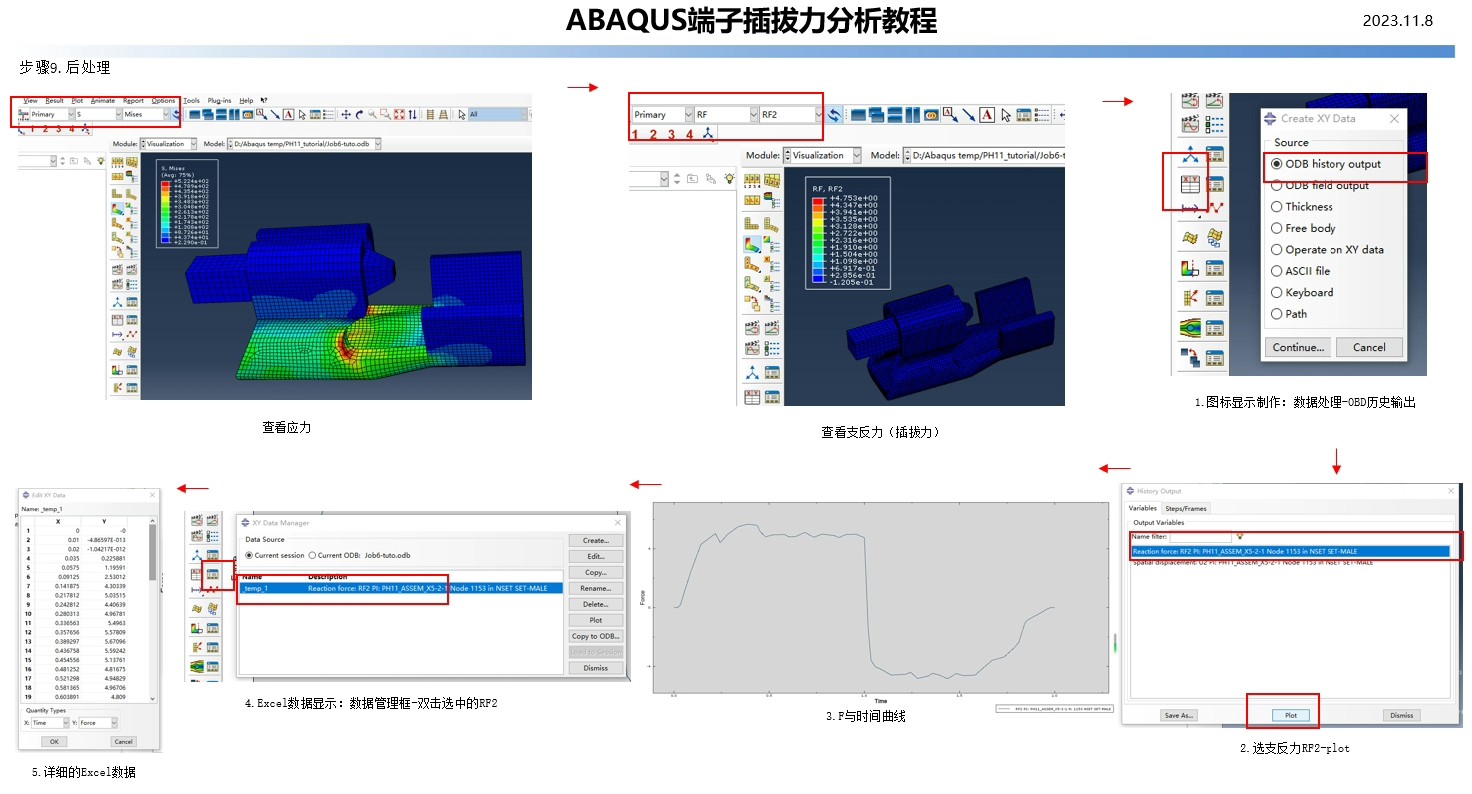Select _temp_1 row in XY Data Manager
The height and width of the screenshot is (794, 1472).
402,589
